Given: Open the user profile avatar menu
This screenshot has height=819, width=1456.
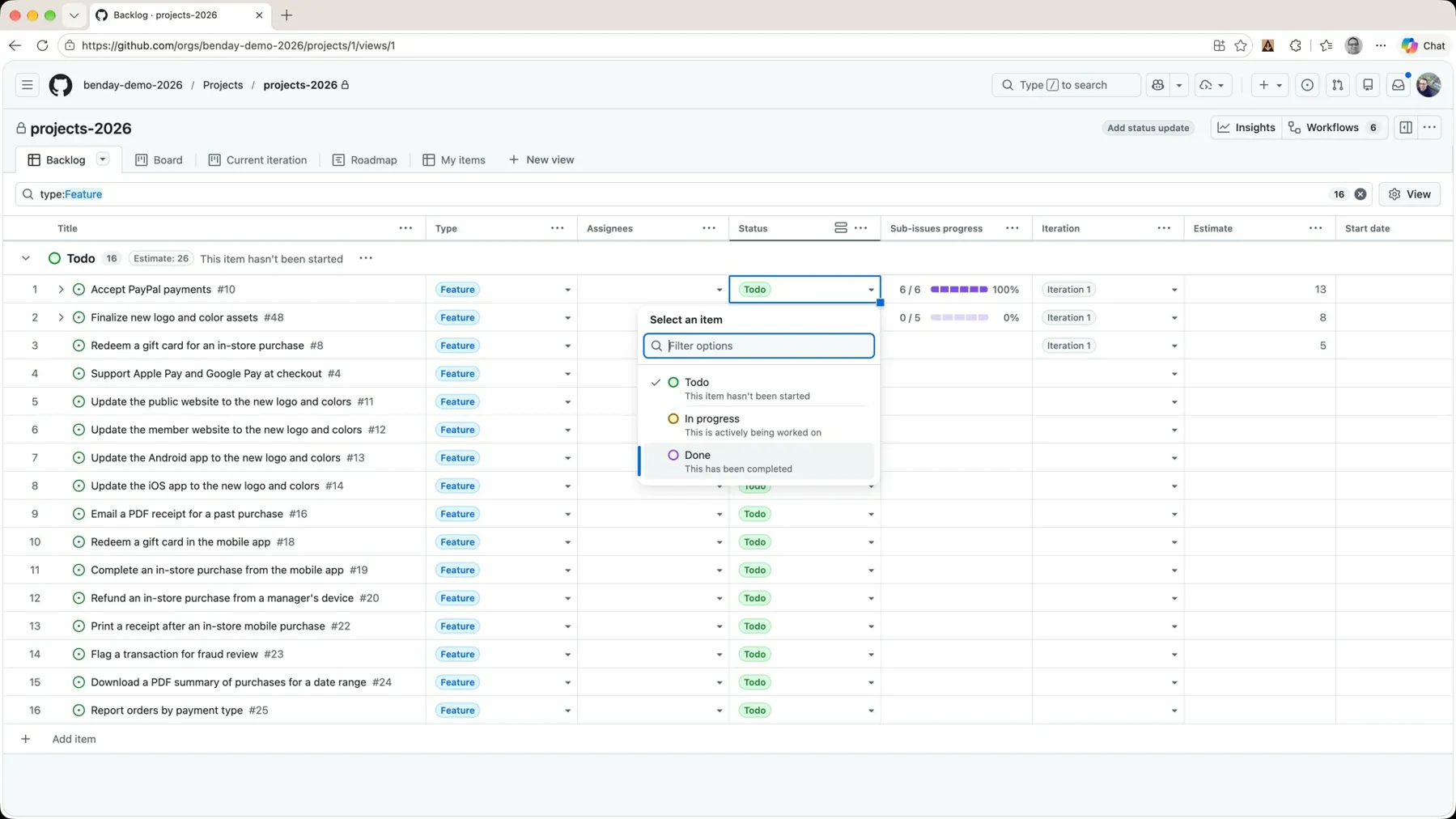Looking at the screenshot, I should [x=1428, y=85].
